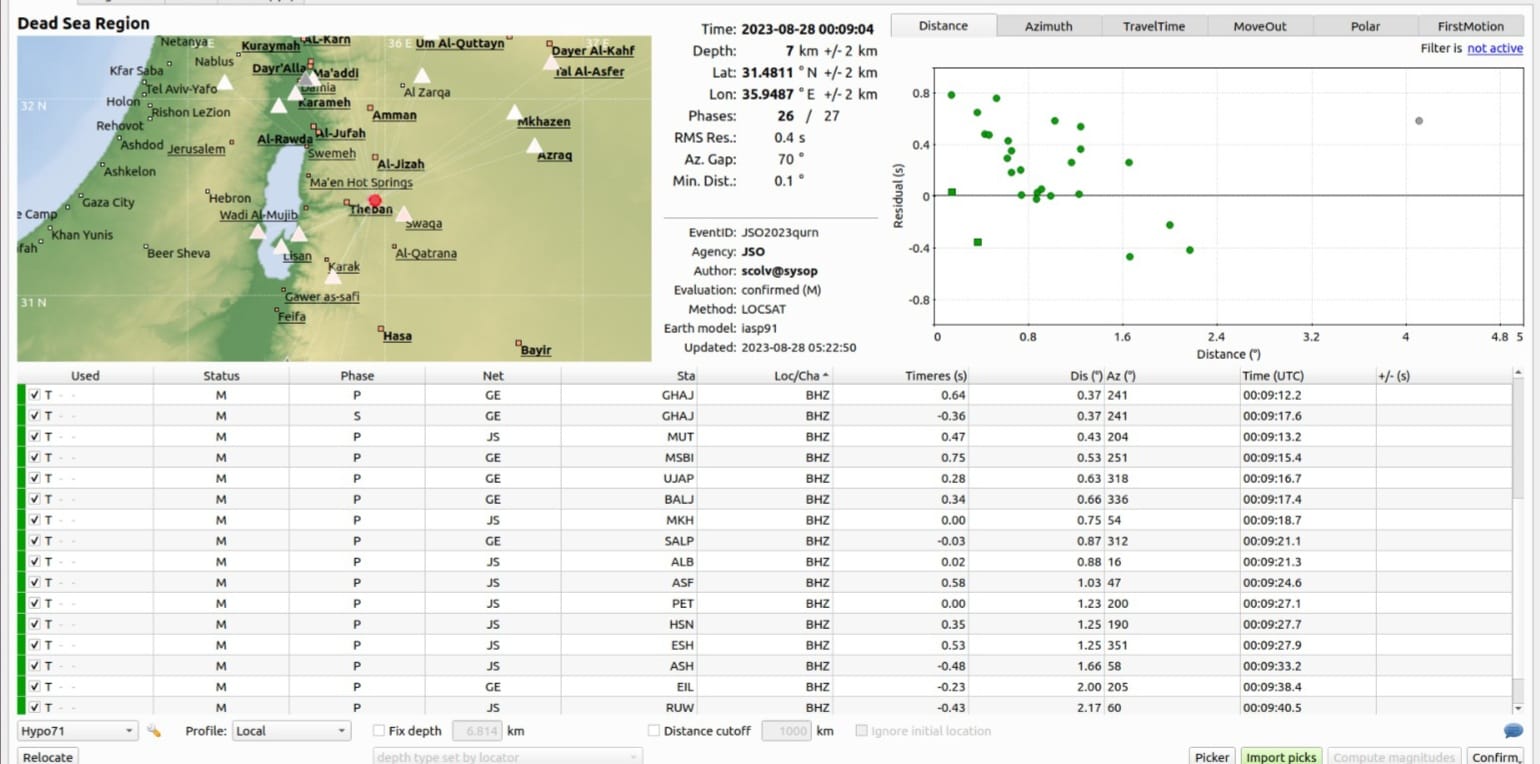
Task: Click the blue comment speech bubble icon
Action: pyautogui.click(x=1513, y=731)
